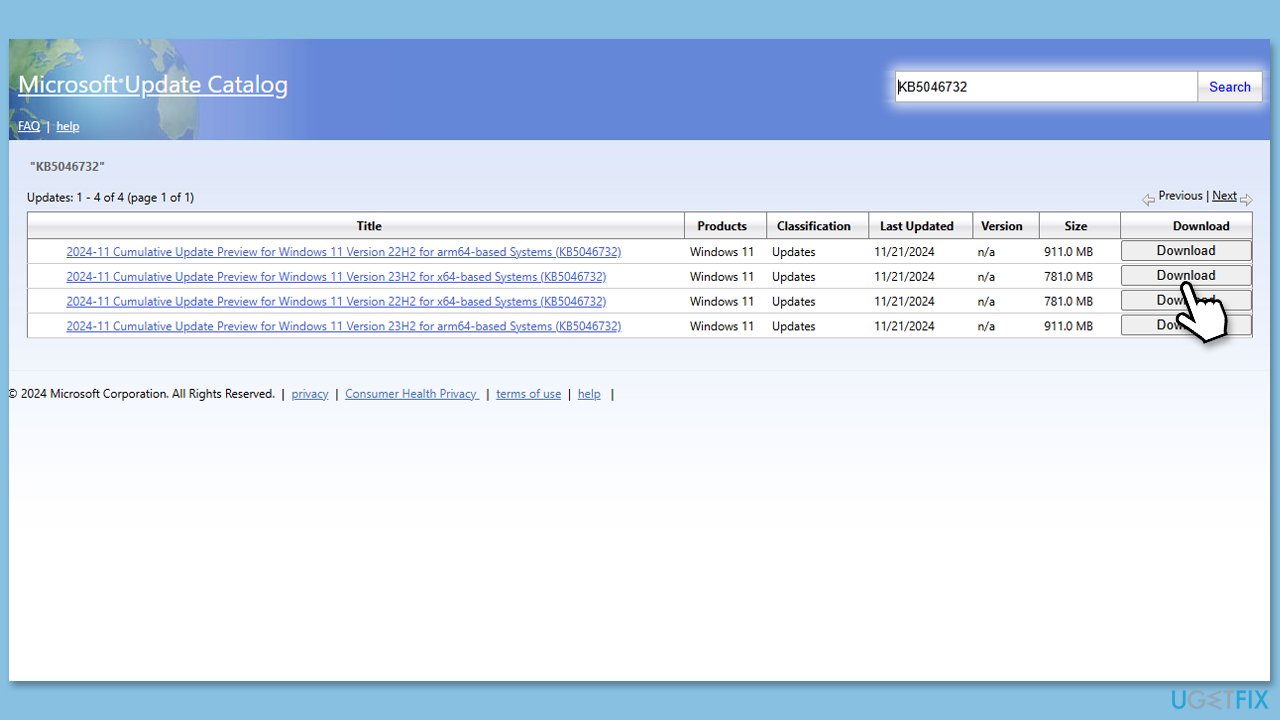Open the FAQ link
This screenshot has width=1280, height=720.
29,126
